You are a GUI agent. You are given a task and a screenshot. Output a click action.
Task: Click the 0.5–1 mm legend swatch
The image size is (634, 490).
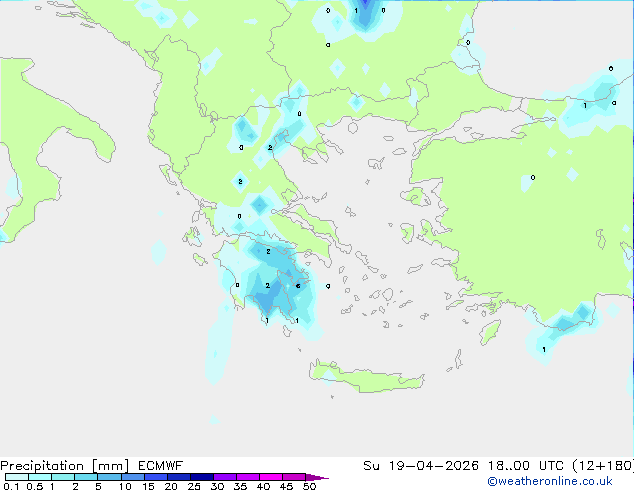coord(40,477)
